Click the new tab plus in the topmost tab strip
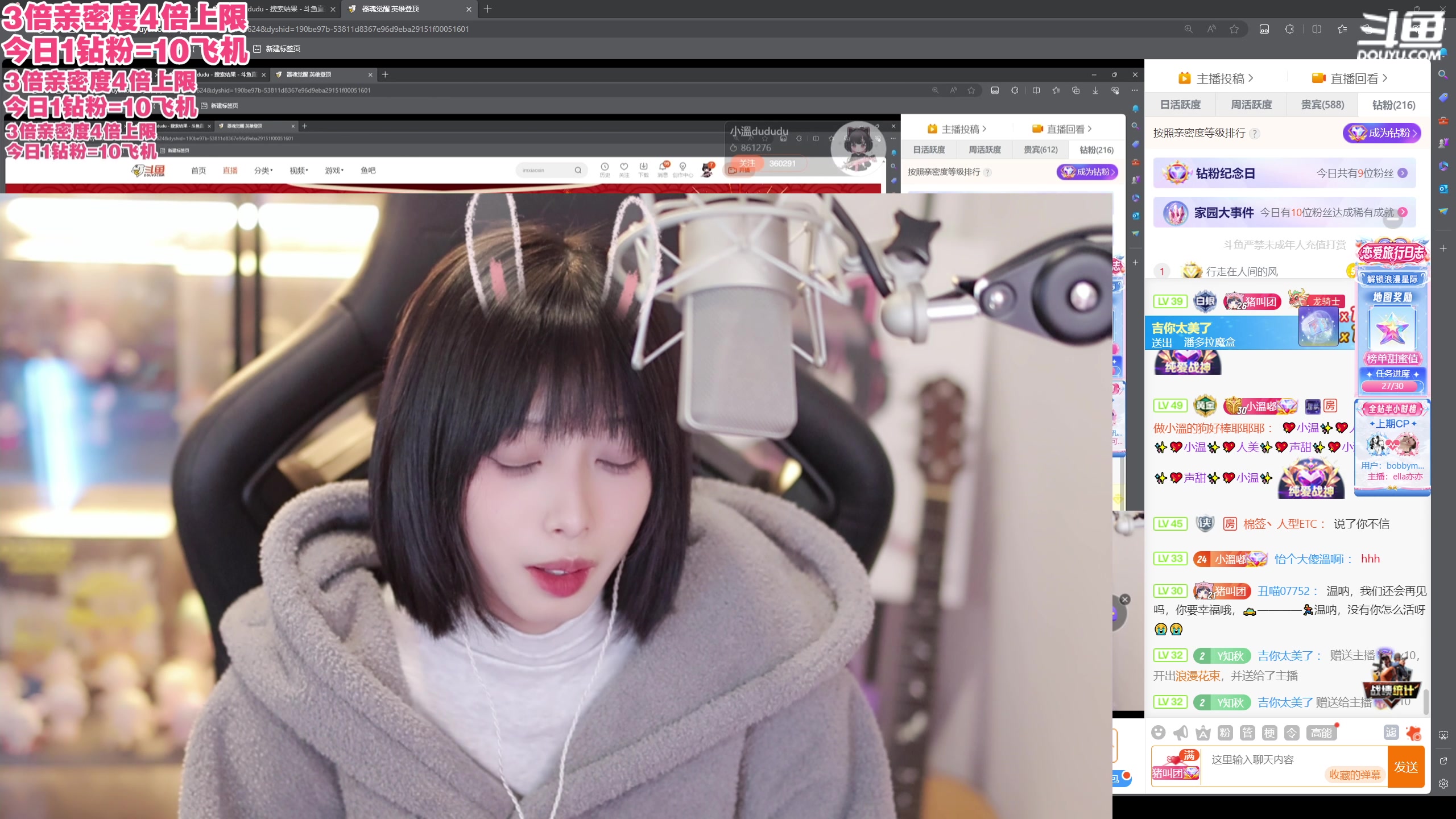This screenshot has width=1456, height=819. [x=487, y=9]
